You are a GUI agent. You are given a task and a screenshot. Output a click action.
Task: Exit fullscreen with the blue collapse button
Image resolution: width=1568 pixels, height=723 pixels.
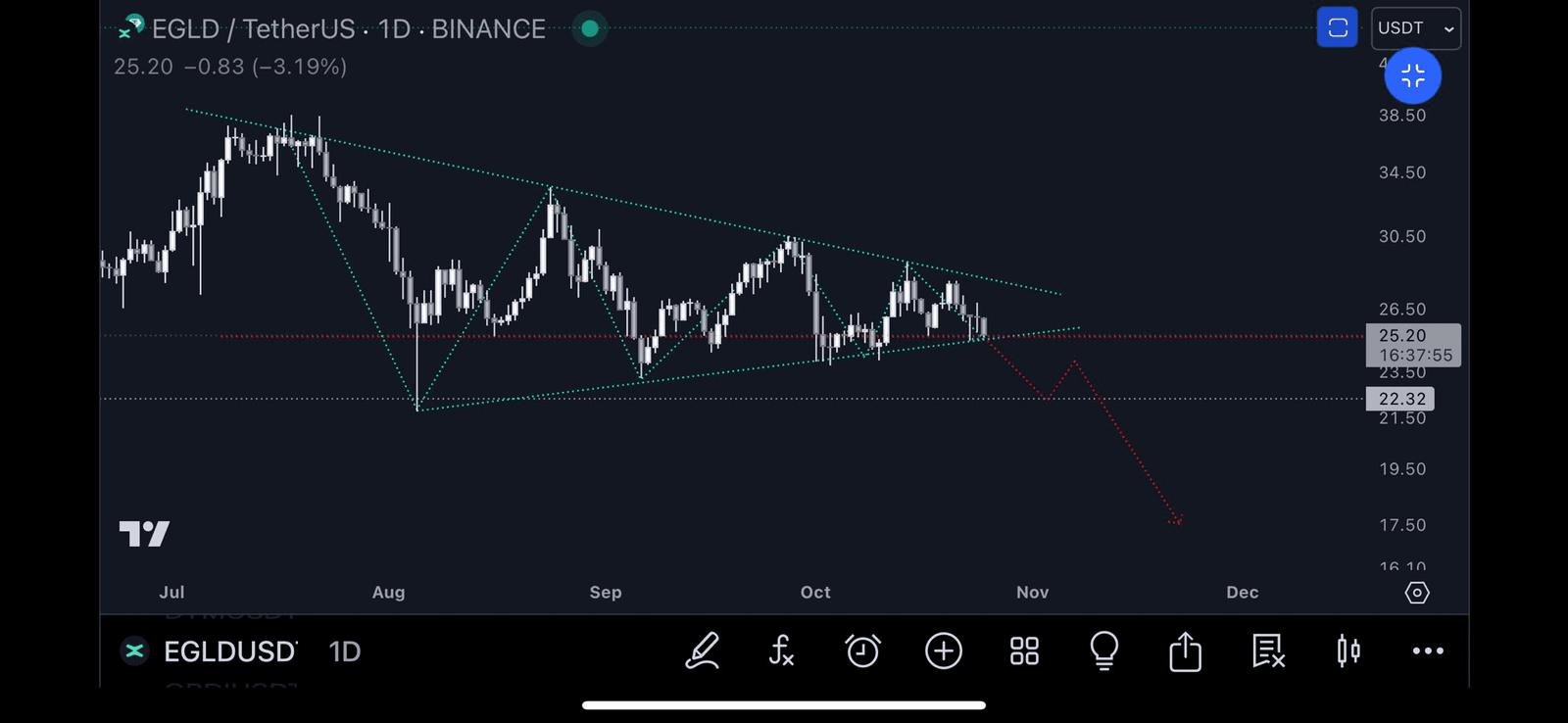pos(1412,75)
